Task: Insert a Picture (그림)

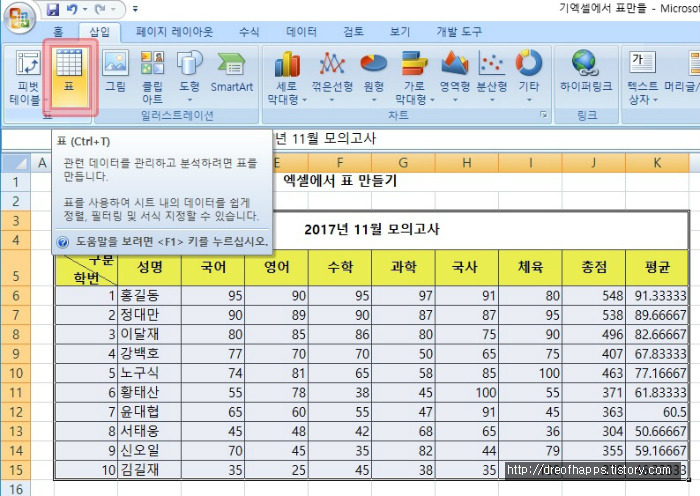Action: (115, 71)
